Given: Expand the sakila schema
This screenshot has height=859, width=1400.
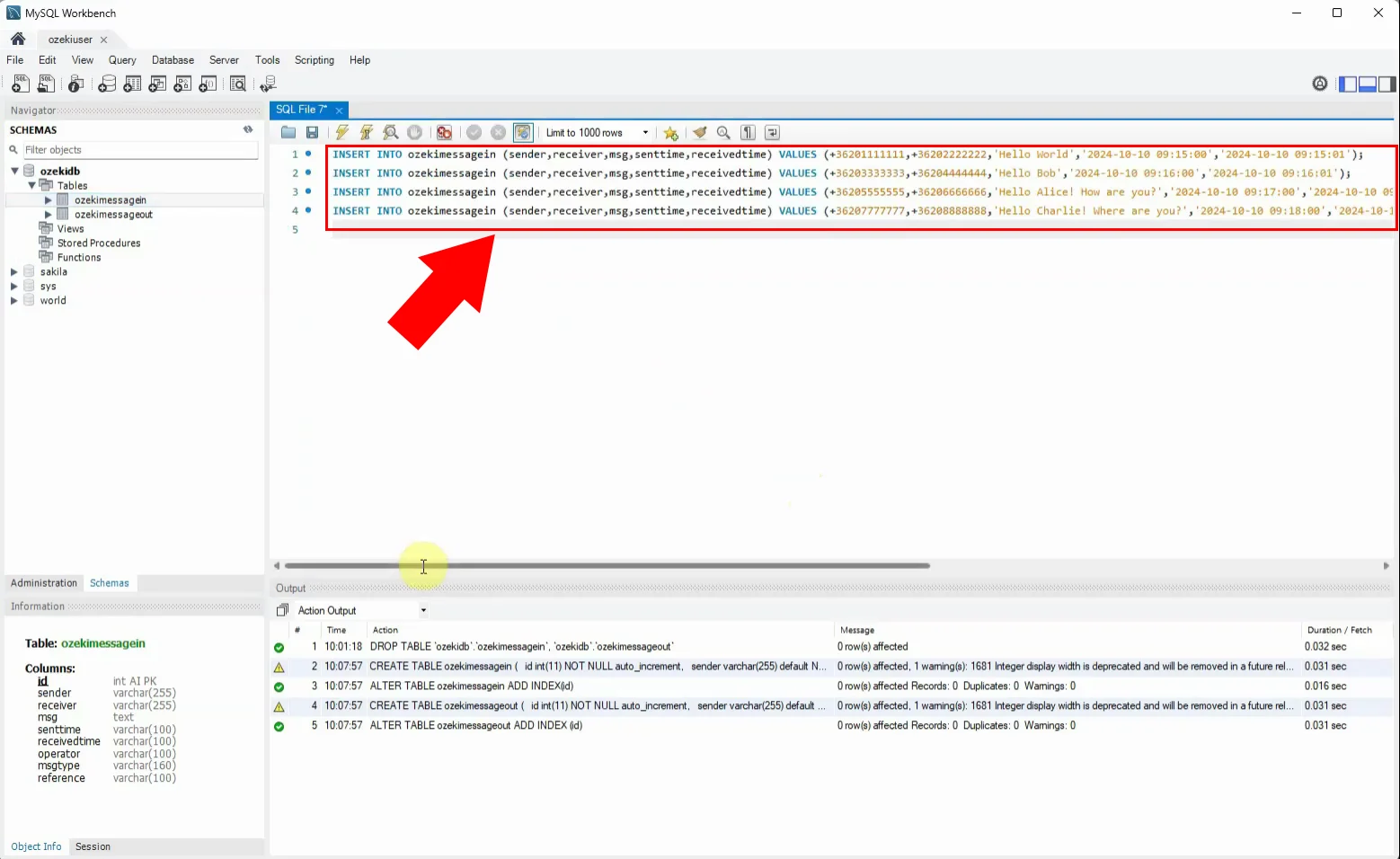Looking at the screenshot, I should tap(14, 271).
